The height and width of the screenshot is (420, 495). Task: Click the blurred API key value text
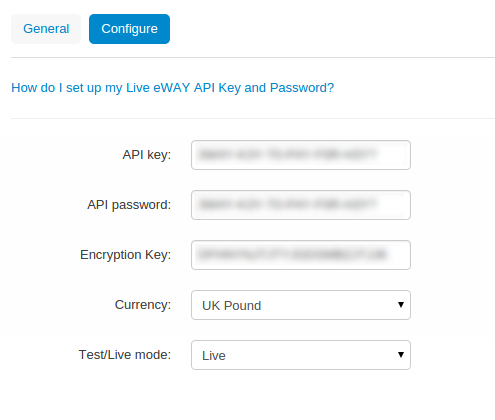[288, 155]
